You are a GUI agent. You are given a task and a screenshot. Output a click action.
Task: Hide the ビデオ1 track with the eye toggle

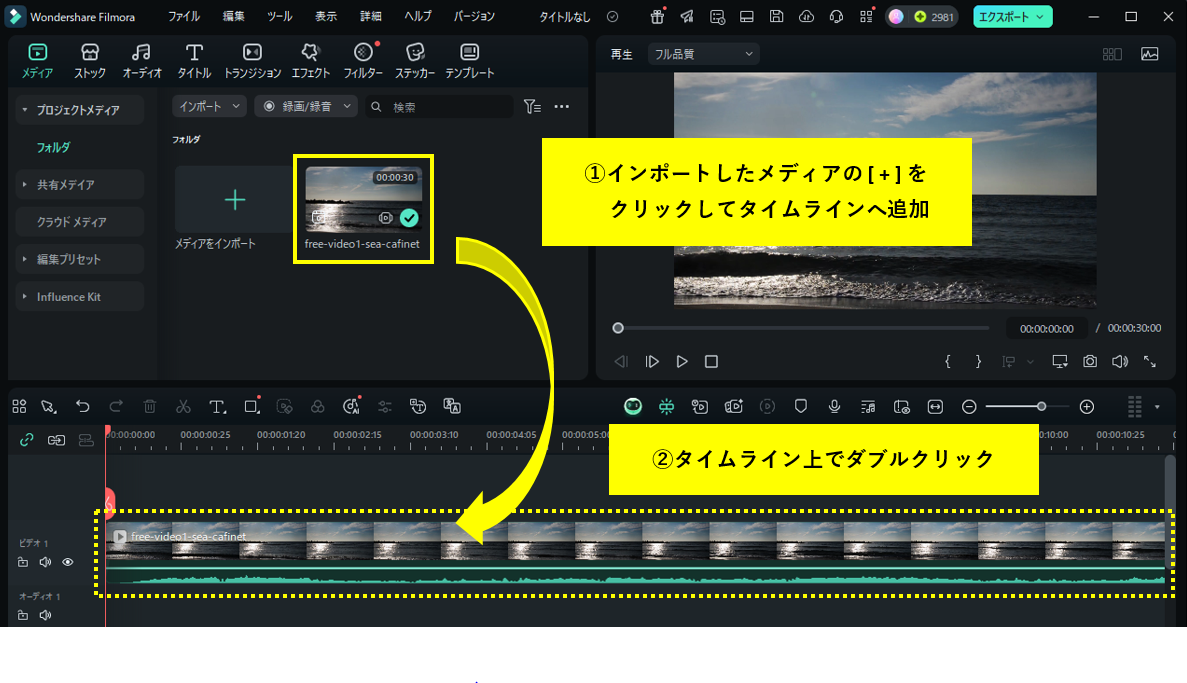click(67, 562)
